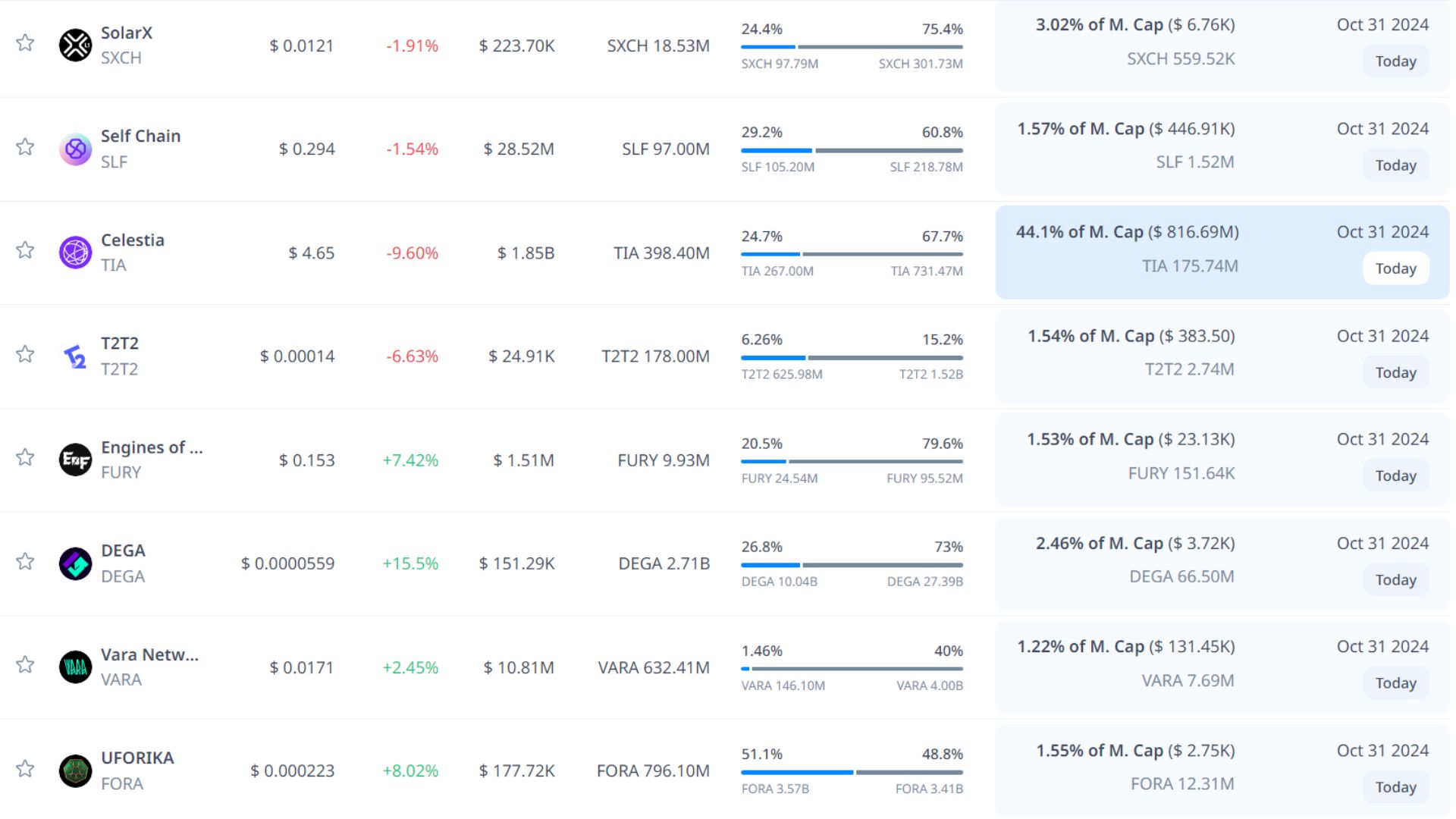
Task: Click the UFORIKA token logo icon
Action: coord(75,770)
